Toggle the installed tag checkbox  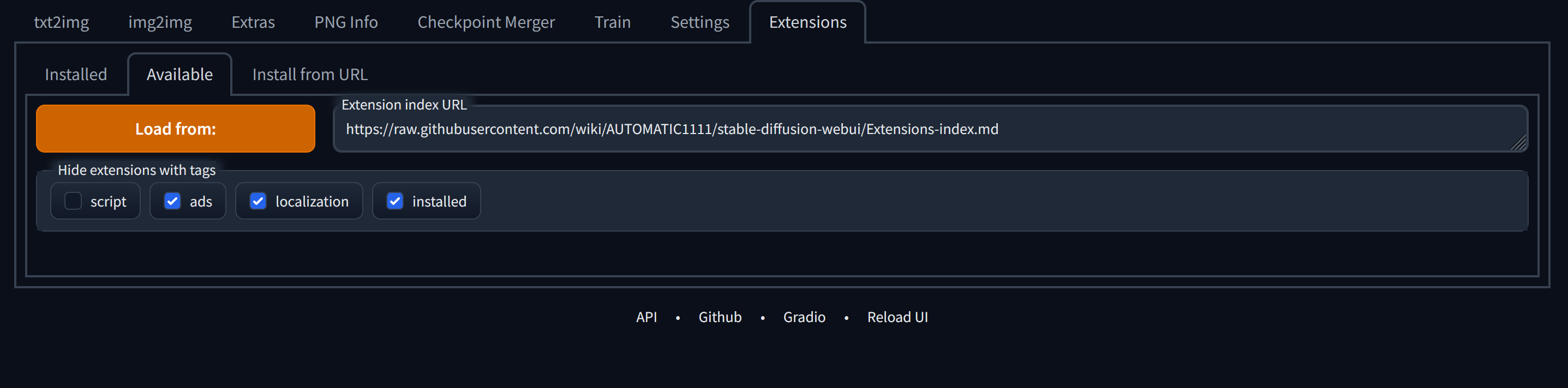[395, 201]
